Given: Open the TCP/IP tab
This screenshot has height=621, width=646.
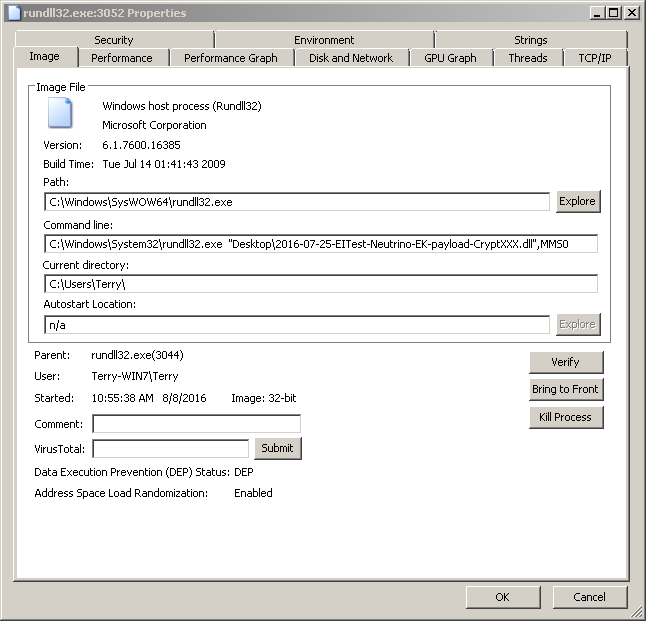Looking at the screenshot, I should 595,58.
